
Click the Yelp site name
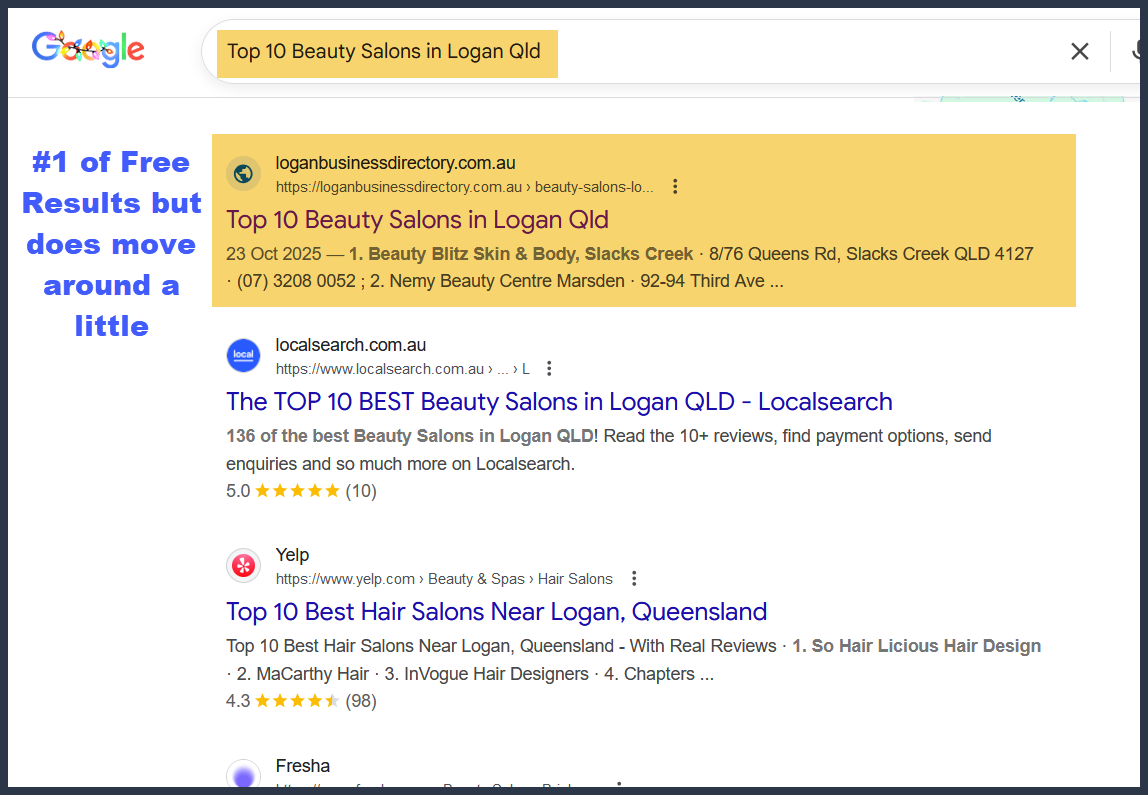pyautogui.click(x=292, y=555)
